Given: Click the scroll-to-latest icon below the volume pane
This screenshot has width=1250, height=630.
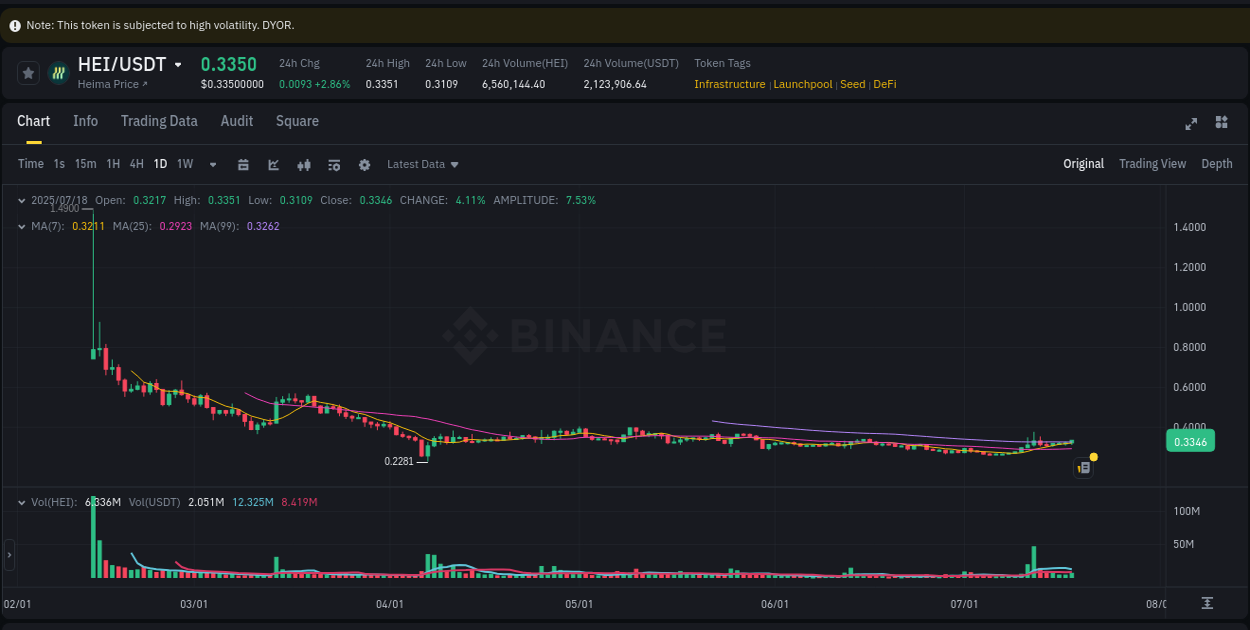Looking at the screenshot, I should tap(1207, 604).
